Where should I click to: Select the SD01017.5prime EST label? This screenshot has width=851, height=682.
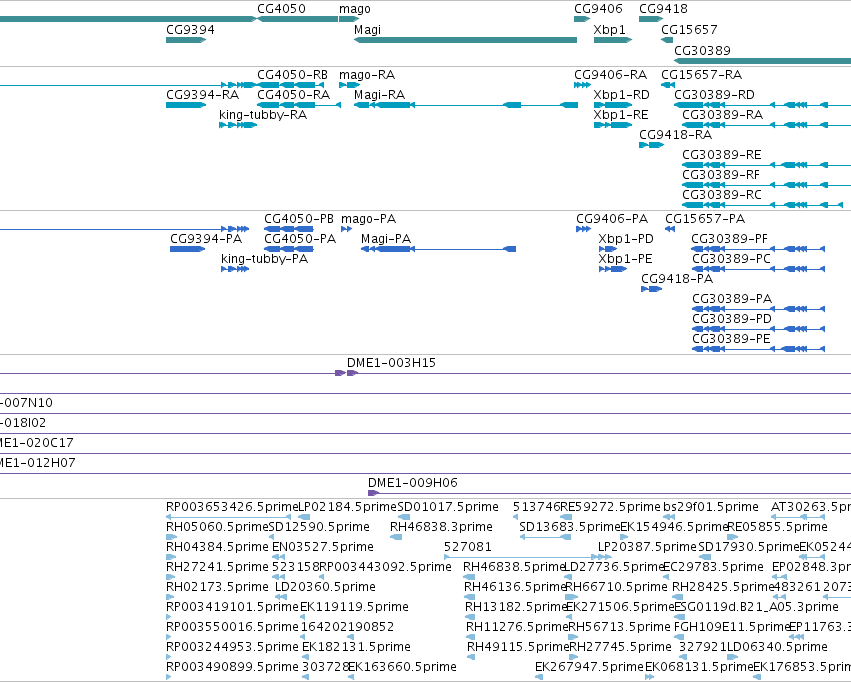click(448, 507)
